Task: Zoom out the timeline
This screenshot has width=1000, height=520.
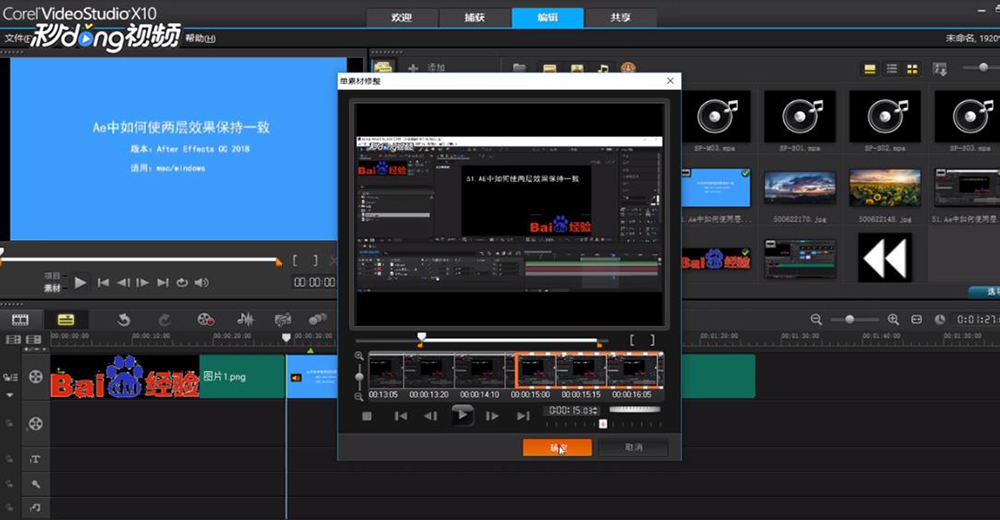Action: 816,320
